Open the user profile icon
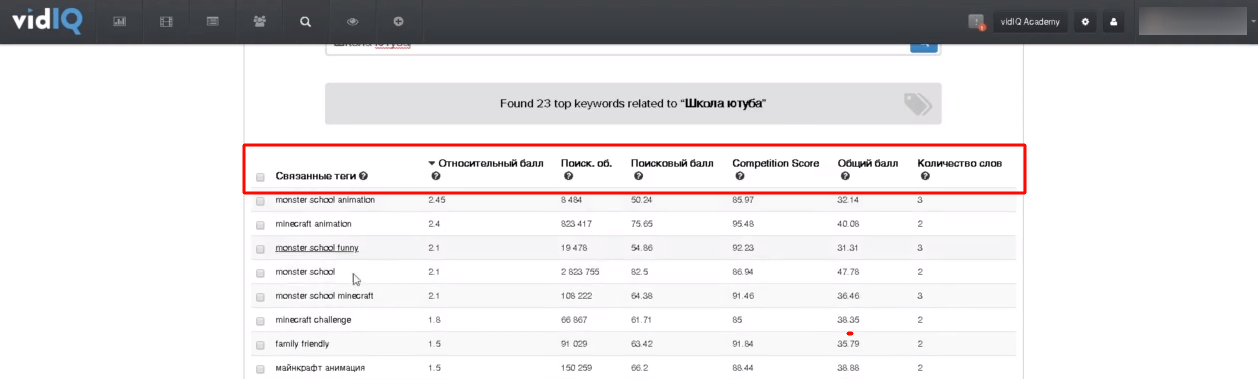 pos(1113,22)
